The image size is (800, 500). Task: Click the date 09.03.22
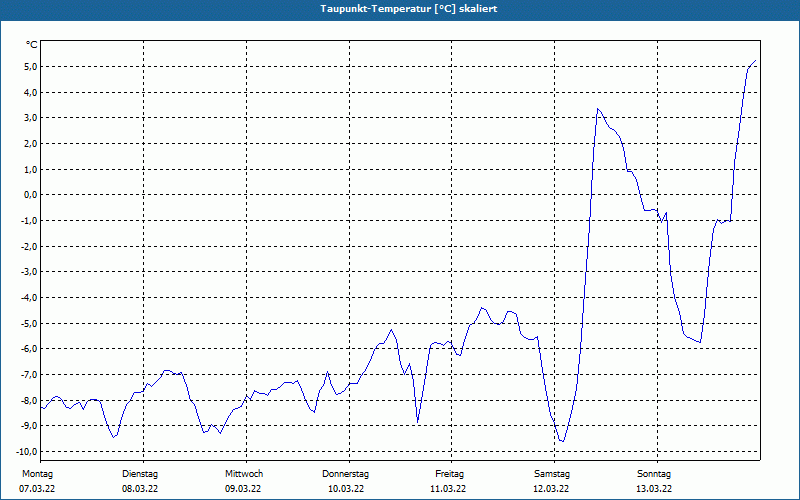click(243, 489)
